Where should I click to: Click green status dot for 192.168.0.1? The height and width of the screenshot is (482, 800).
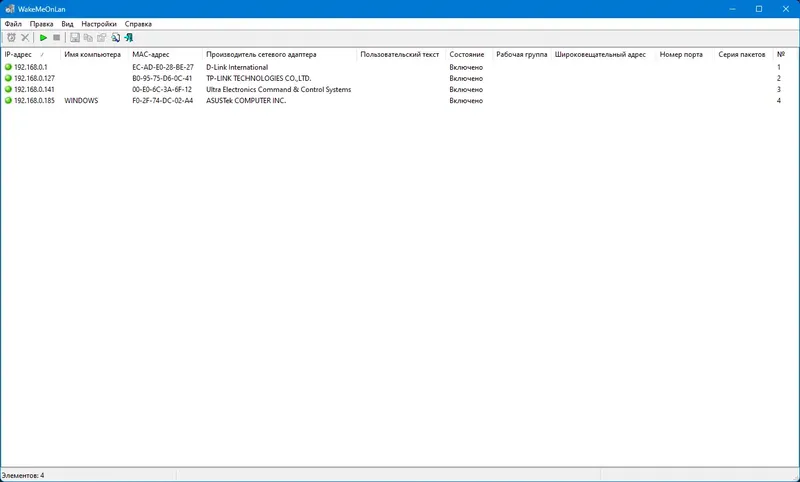click(x=8, y=67)
